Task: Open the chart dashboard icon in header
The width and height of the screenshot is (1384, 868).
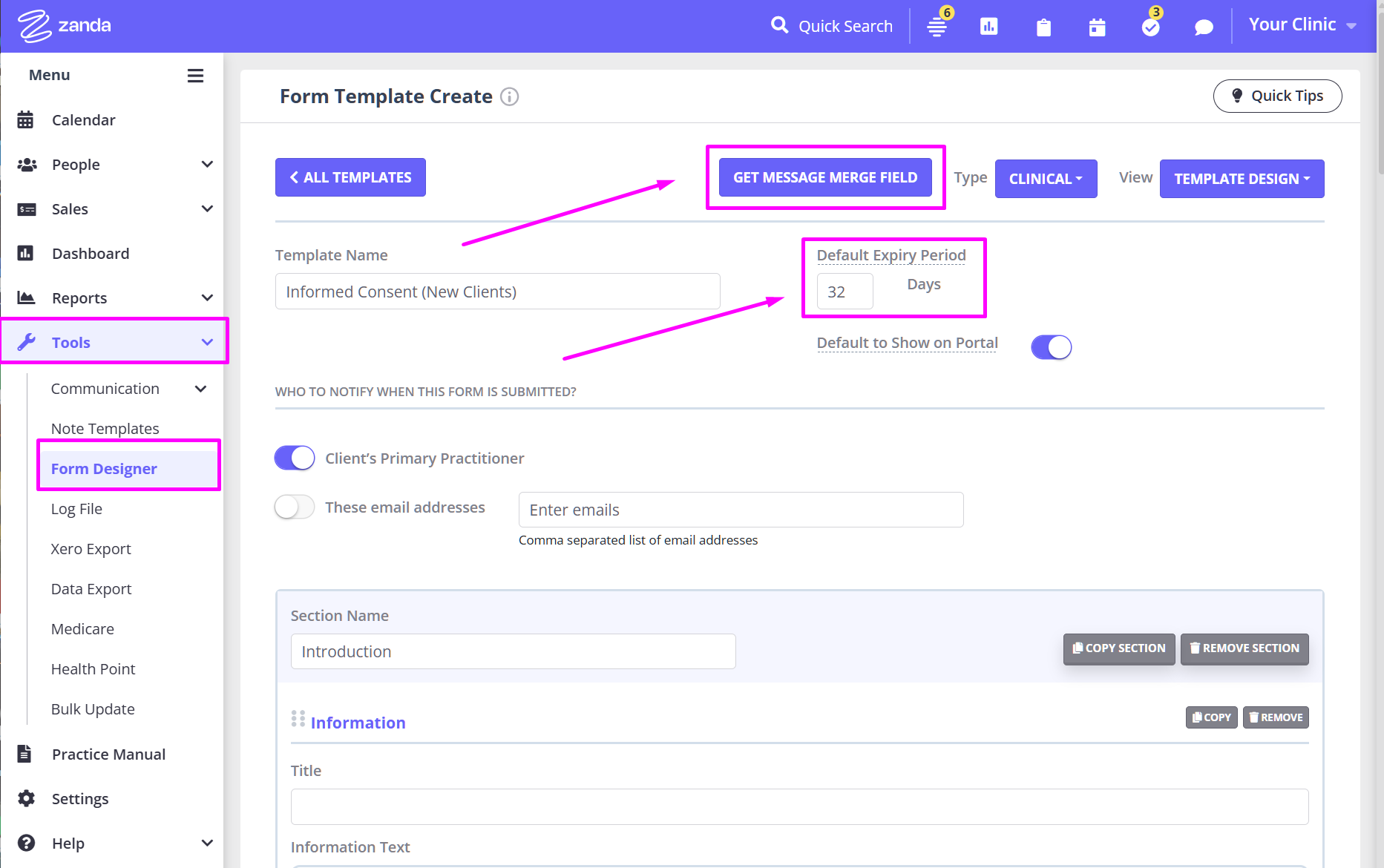Action: [x=988, y=27]
